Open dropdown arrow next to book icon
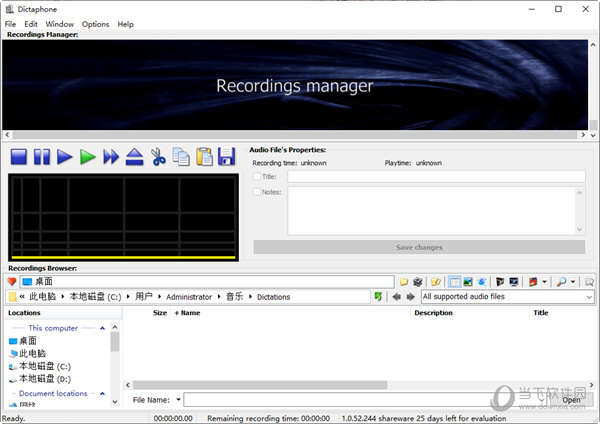Screen dimensions: 600x424 pos(544,282)
